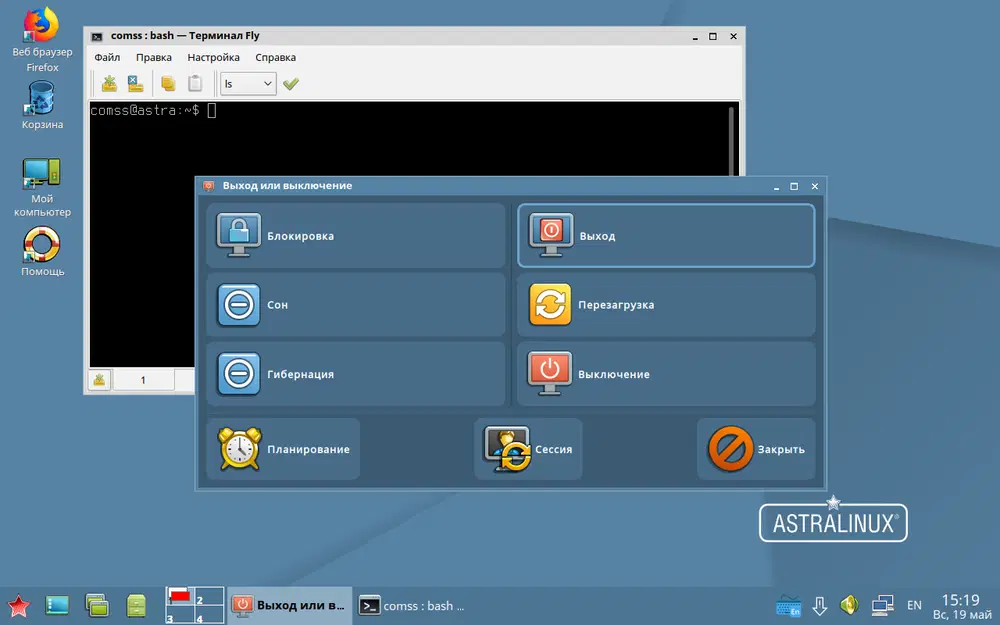1000x625 pixels.
Task: Open network connections tray icon
Action: [883, 605]
